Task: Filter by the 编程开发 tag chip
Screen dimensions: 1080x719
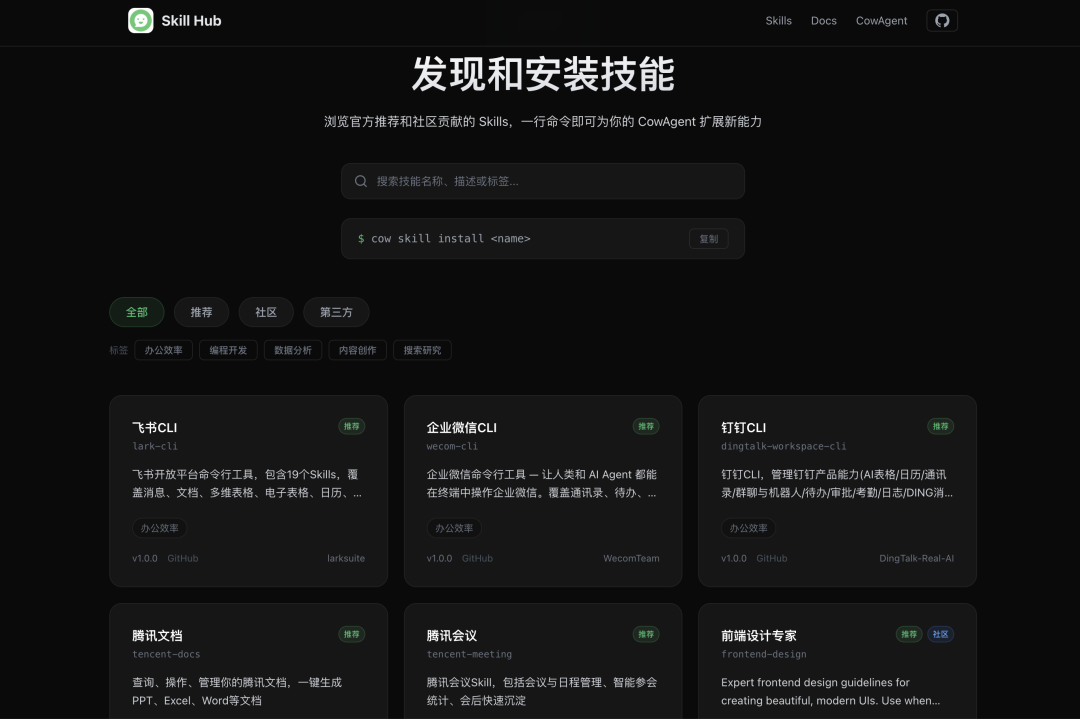Action: pos(228,350)
